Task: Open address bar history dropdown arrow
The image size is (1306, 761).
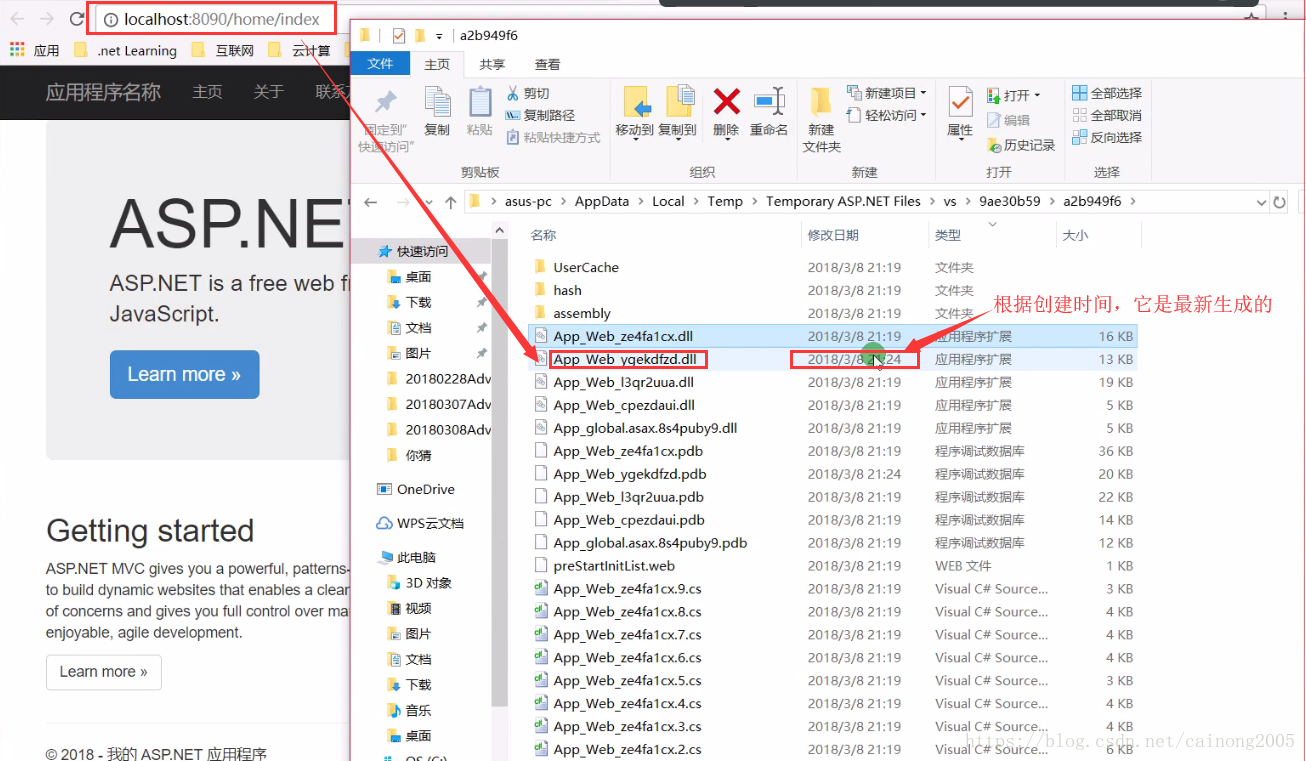Action: pos(1260,202)
